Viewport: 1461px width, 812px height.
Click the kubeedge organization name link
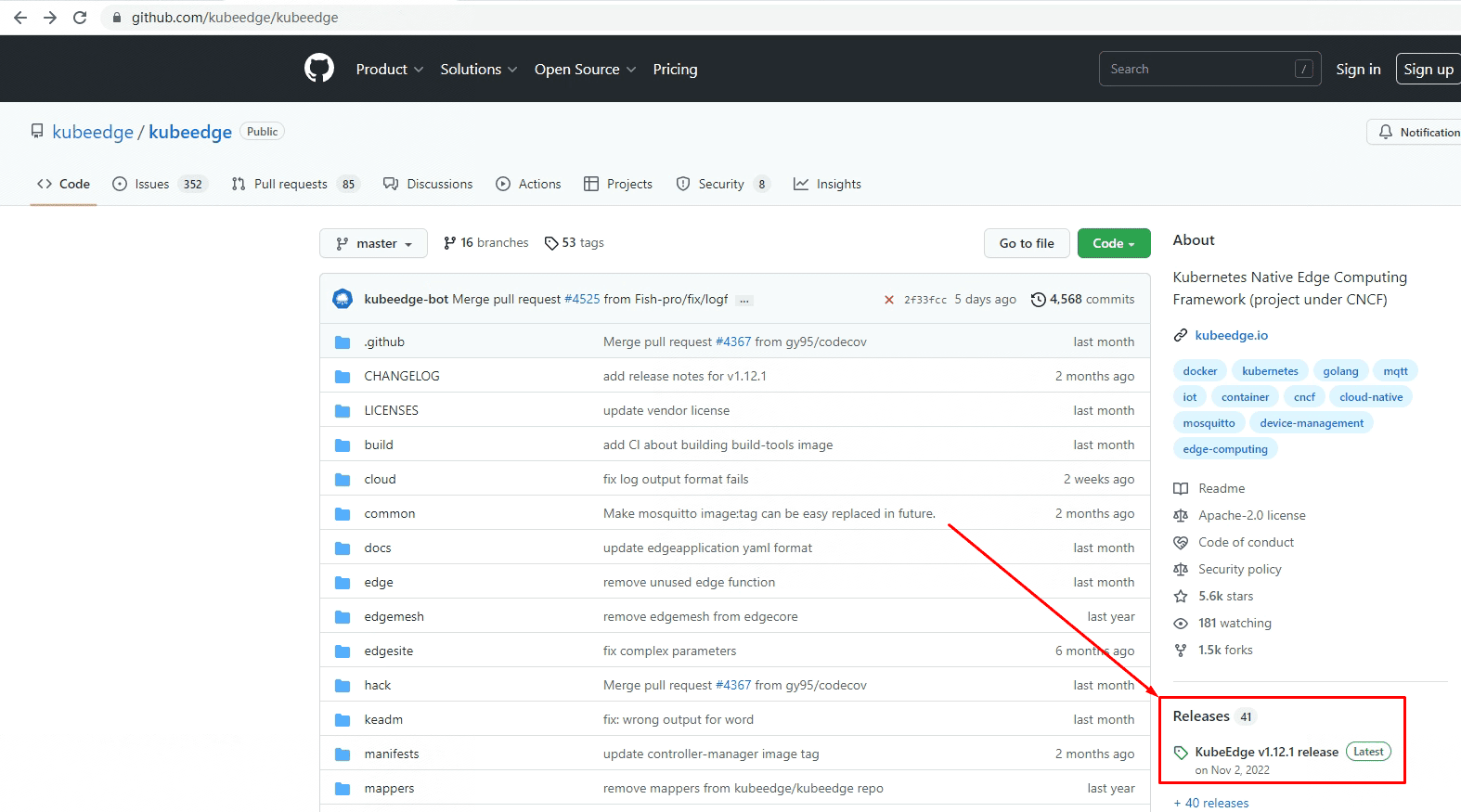click(93, 132)
